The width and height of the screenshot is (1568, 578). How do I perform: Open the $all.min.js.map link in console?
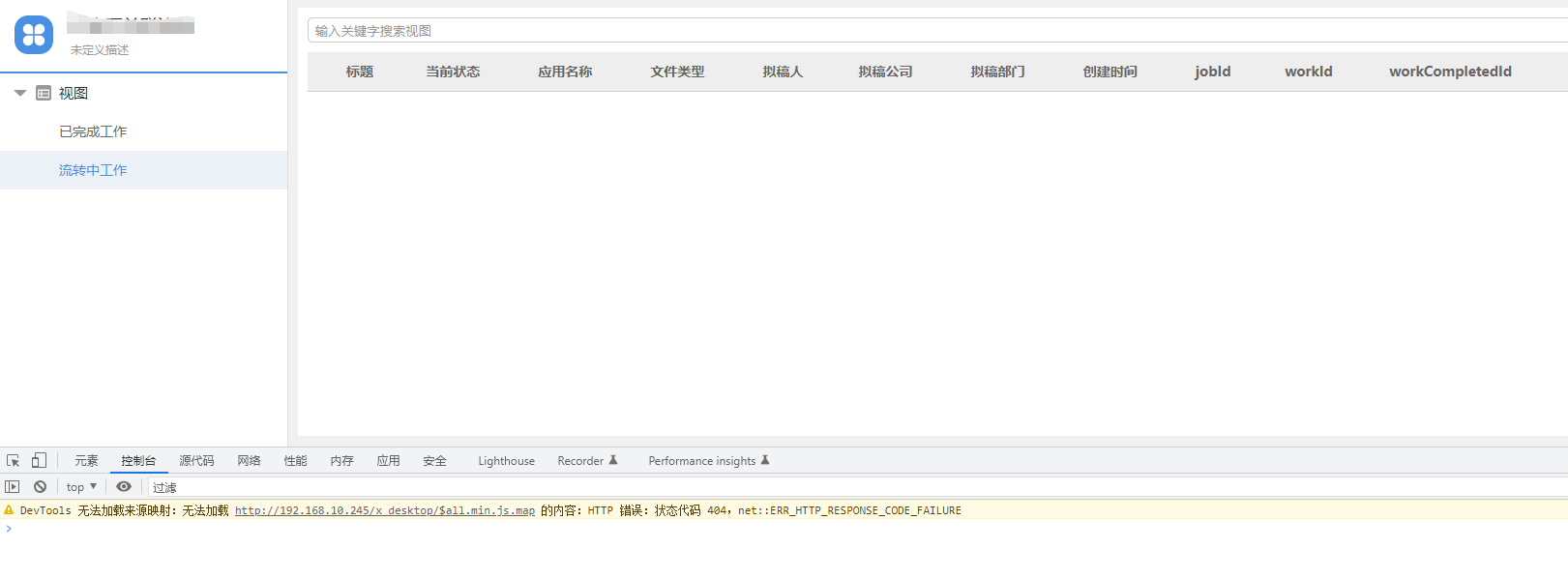pos(385,510)
